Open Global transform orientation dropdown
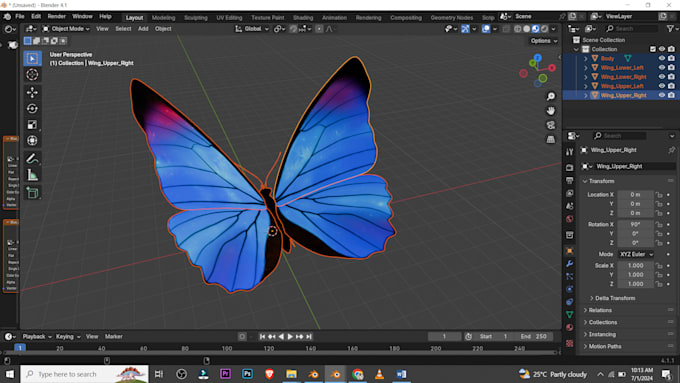Screen dimensions: 680x383 (252, 29)
